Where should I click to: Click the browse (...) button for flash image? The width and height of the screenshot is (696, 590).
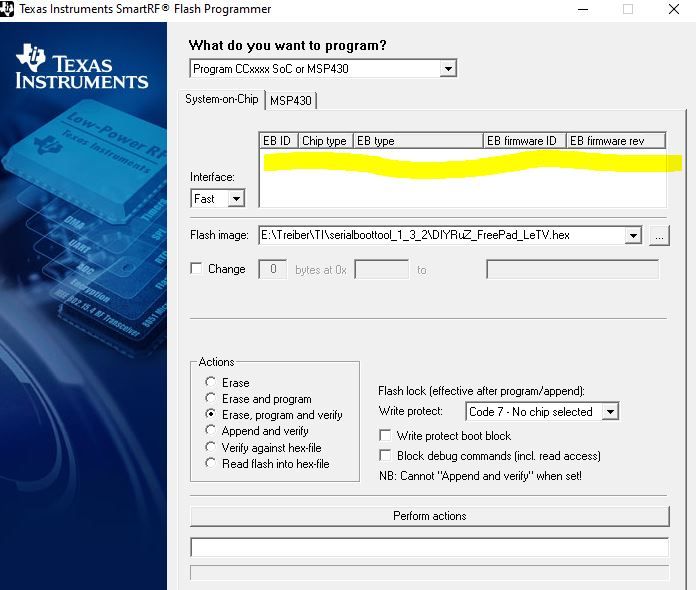pyautogui.click(x=660, y=235)
